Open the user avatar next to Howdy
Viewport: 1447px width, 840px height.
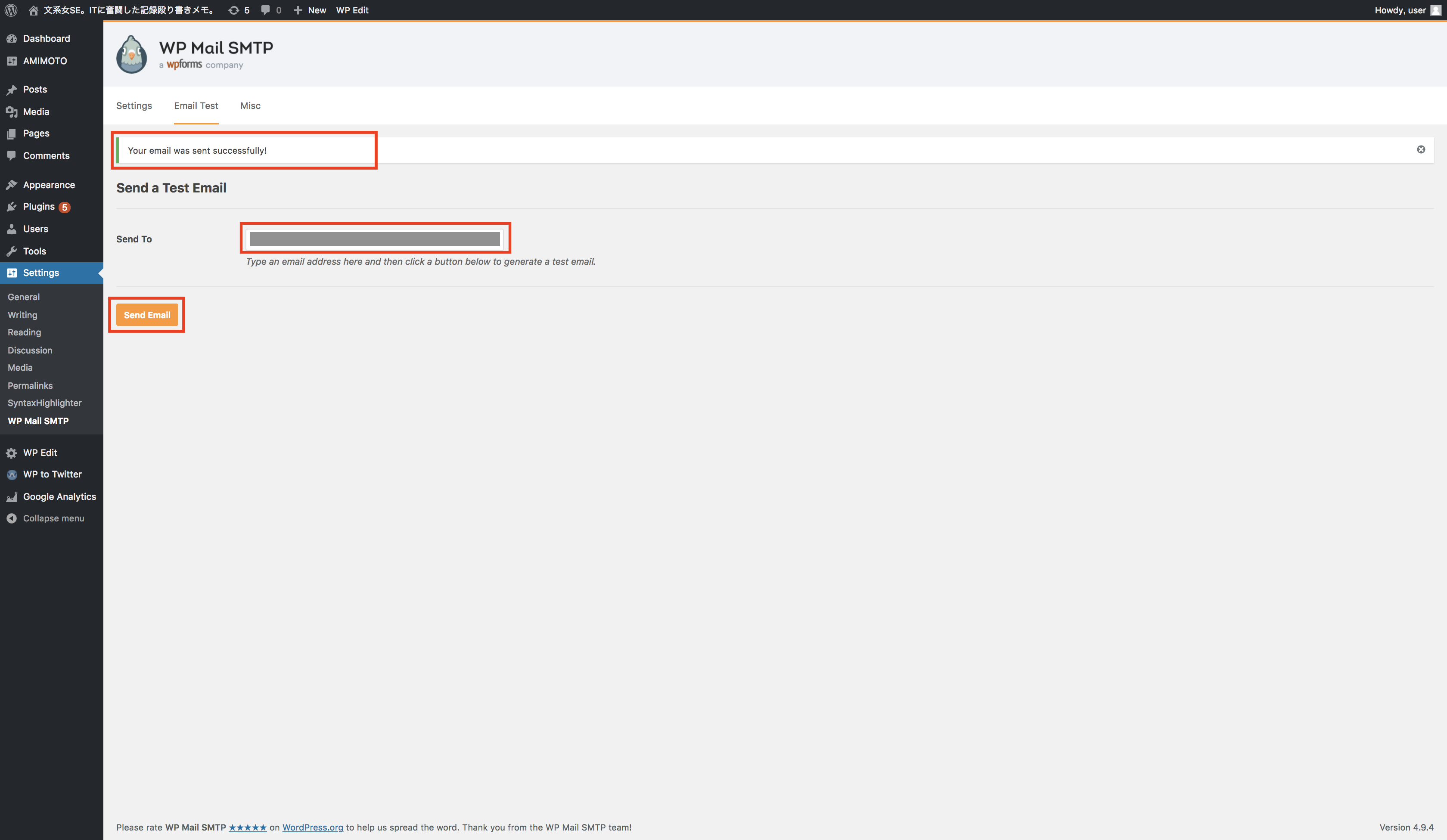pos(1435,10)
